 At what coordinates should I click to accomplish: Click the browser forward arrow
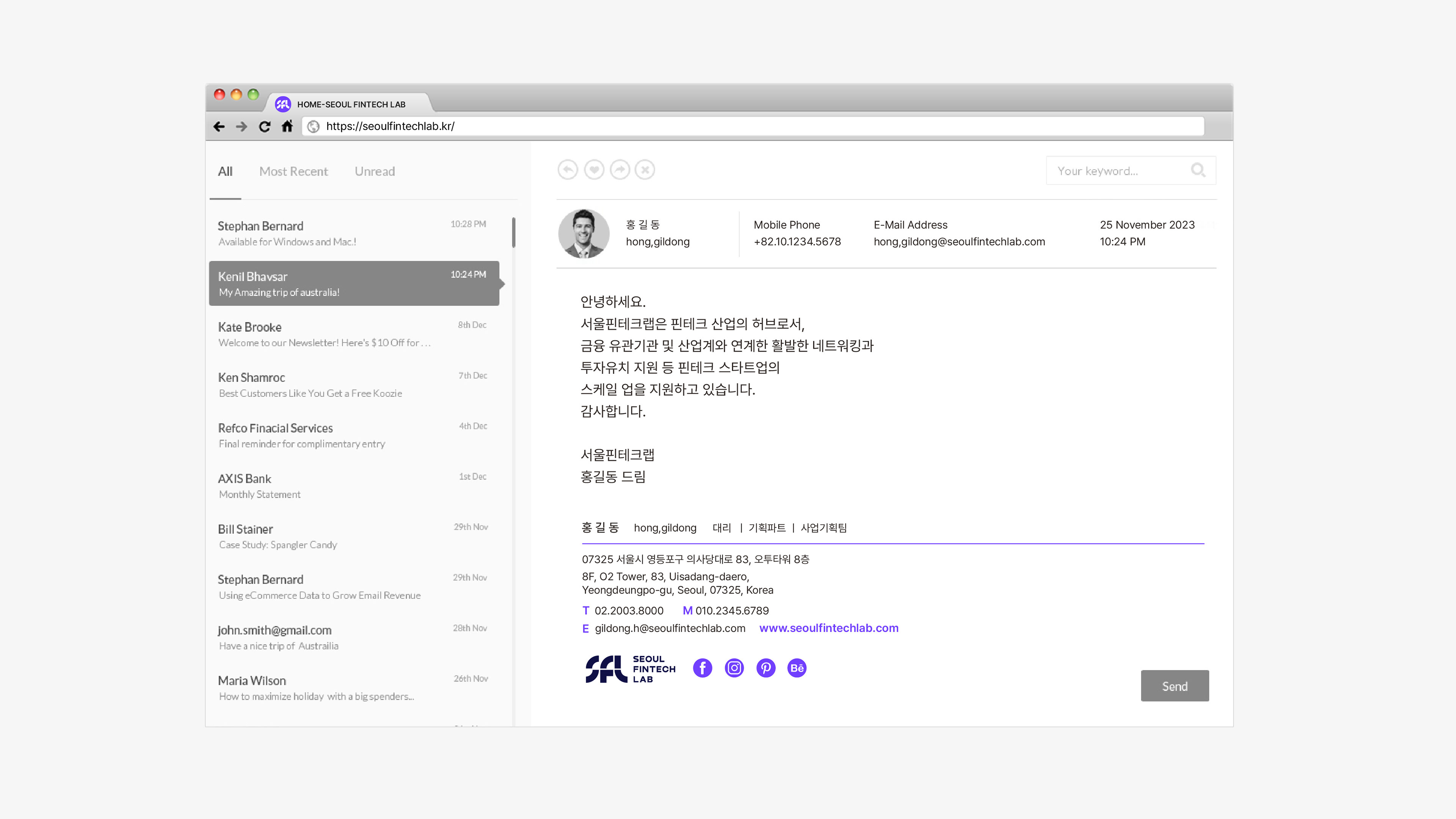(242, 127)
